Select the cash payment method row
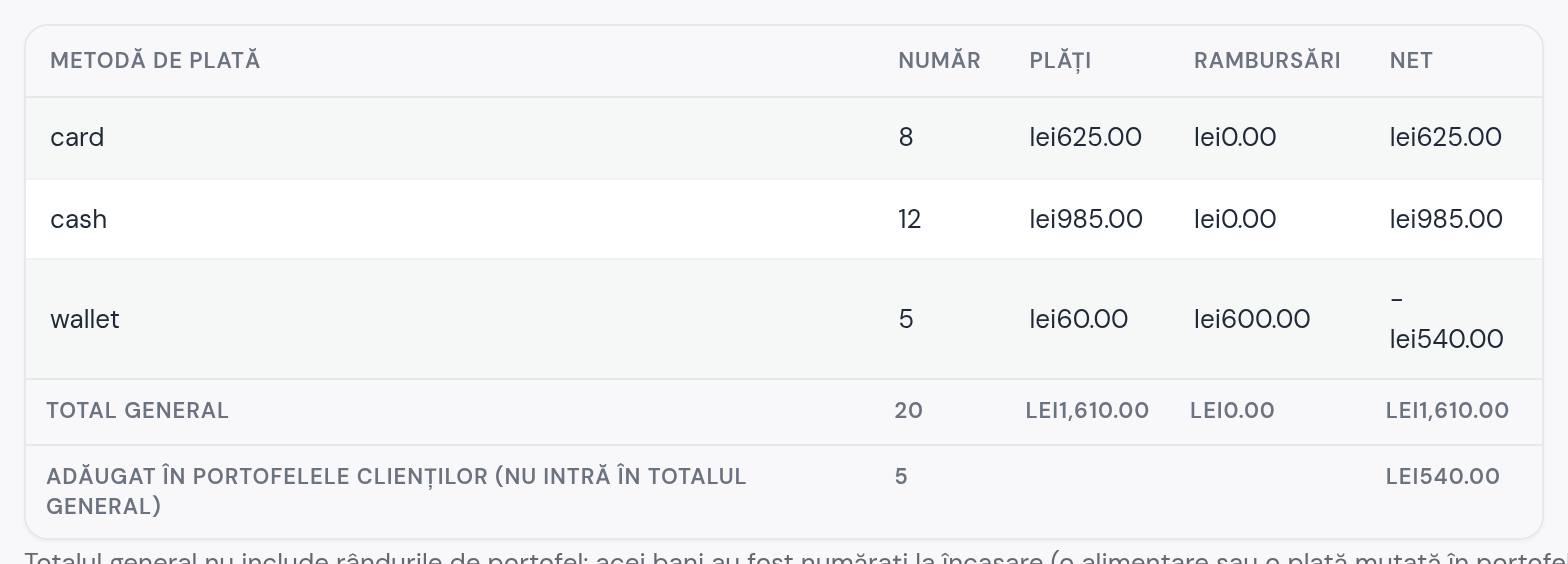 pos(784,220)
